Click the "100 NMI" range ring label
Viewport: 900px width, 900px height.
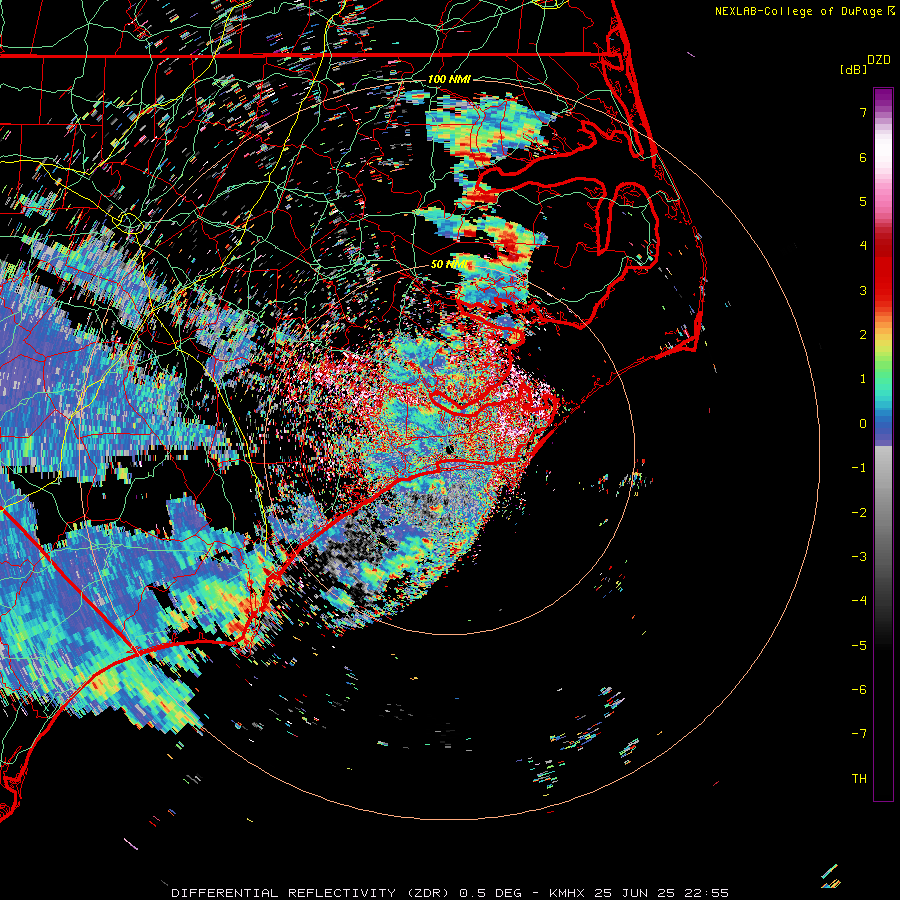449,79
